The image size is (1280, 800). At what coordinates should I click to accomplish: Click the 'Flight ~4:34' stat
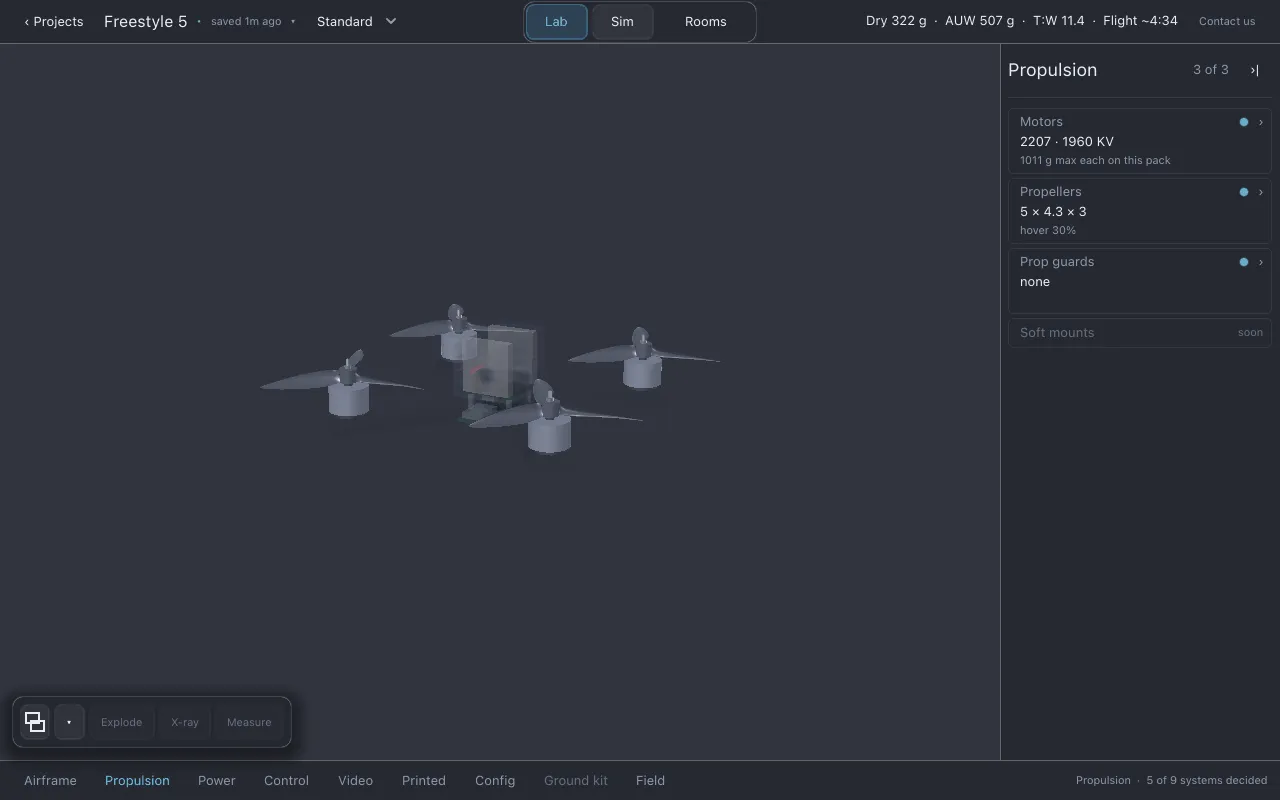click(1140, 21)
